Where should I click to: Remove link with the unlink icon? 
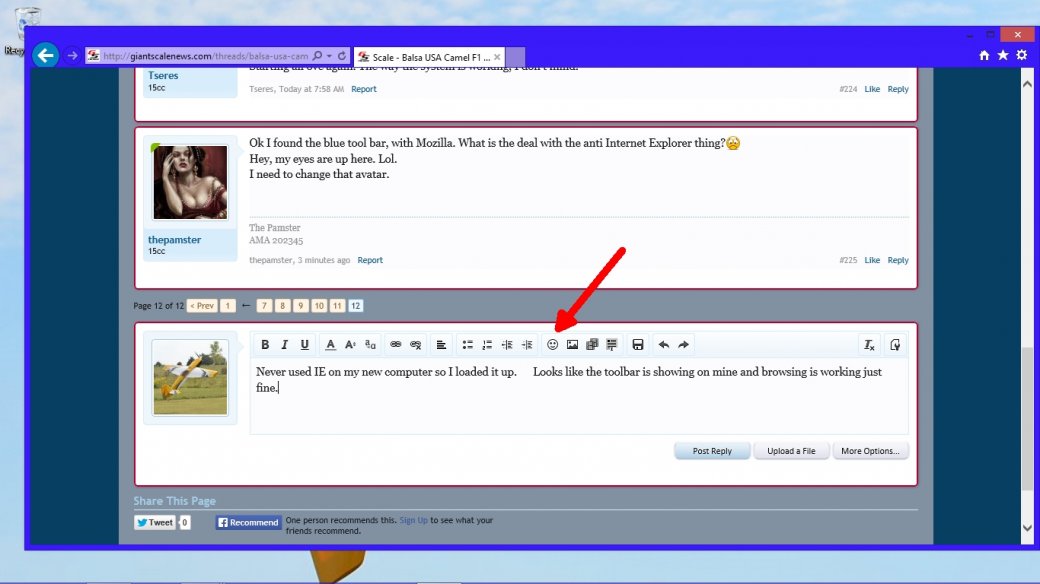pos(415,344)
